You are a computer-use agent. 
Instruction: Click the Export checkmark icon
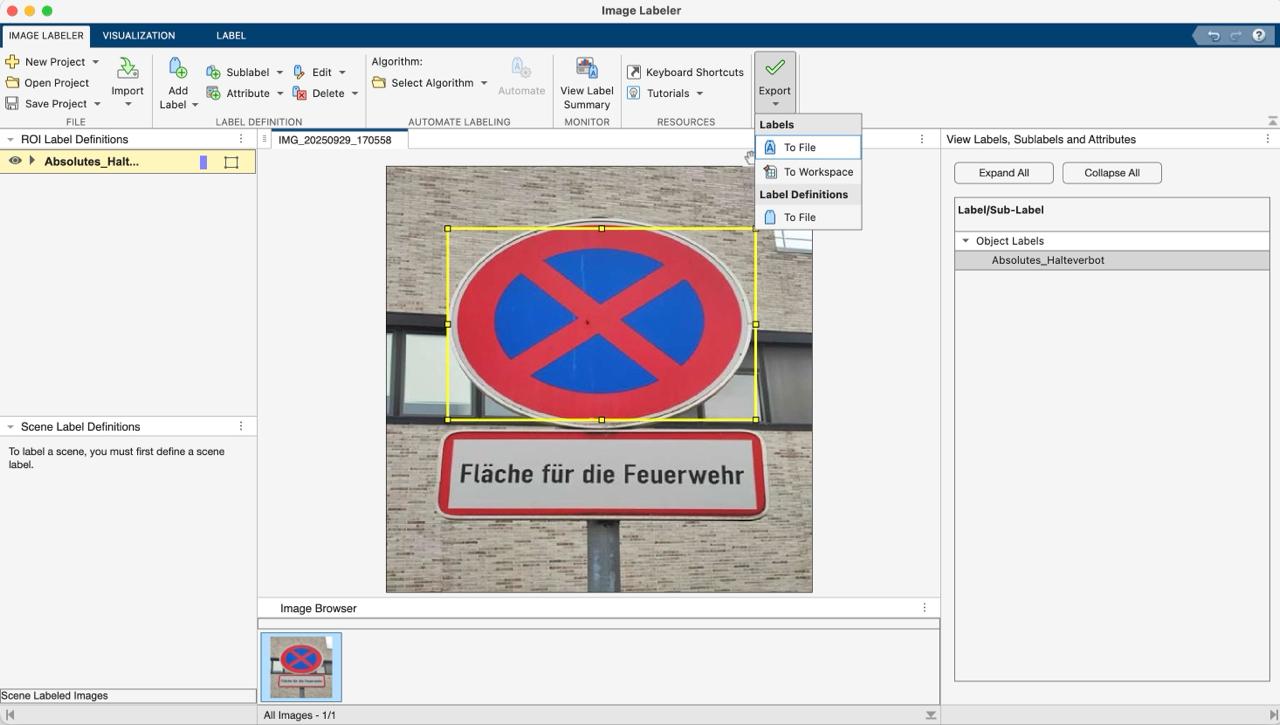click(775, 68)
